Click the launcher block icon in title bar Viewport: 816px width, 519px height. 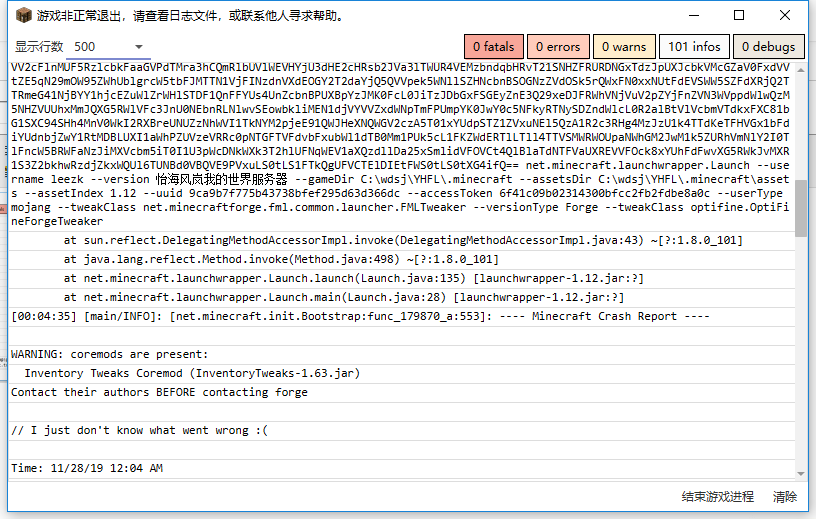pos(23,16)
